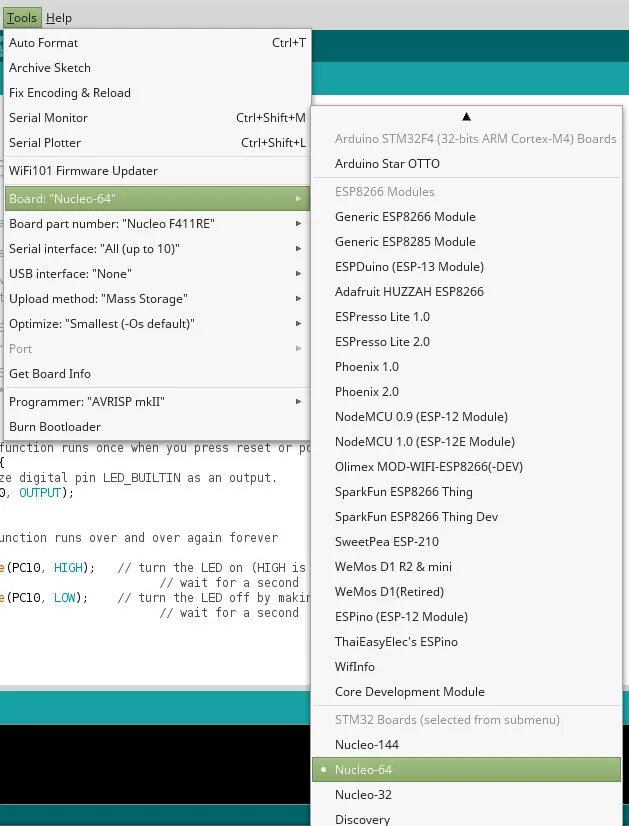Click the scroll-up arrow in board list

click(466, 116)
